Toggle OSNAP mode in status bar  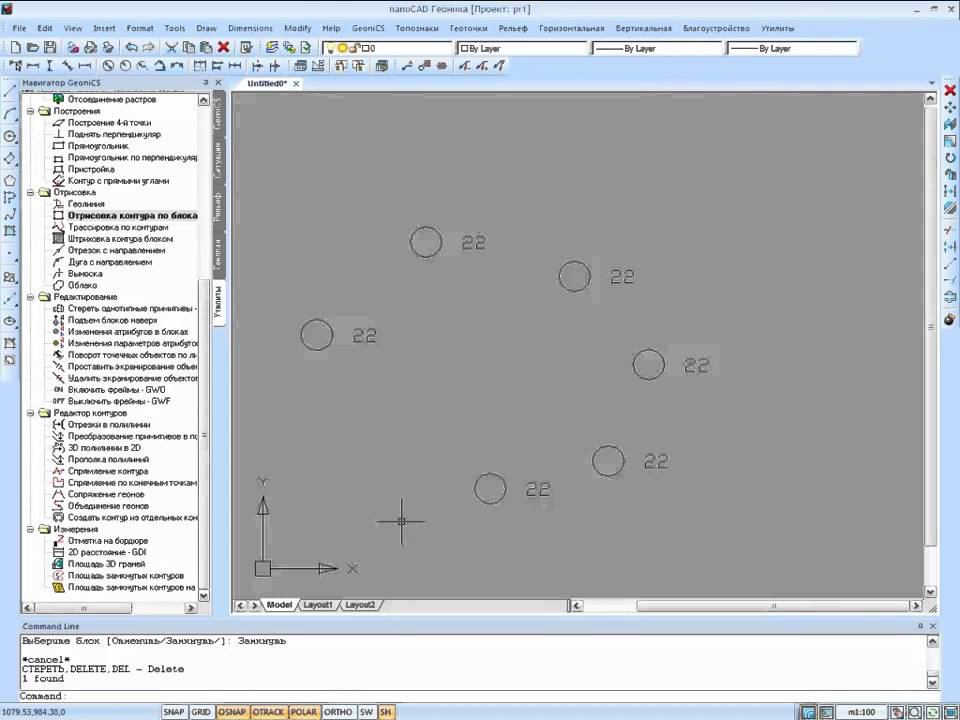click(x=231, y=712)
